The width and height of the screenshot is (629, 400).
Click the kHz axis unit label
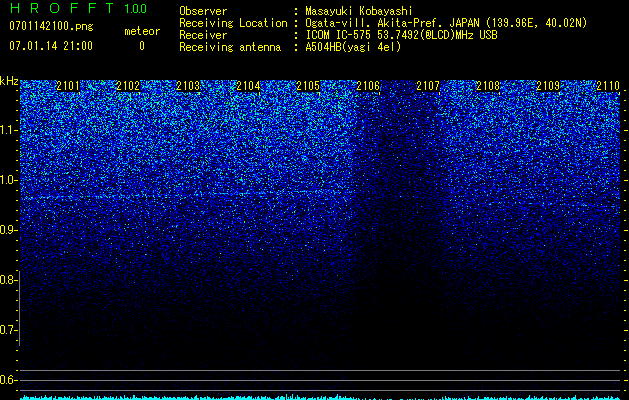click(x=9, y=81)
